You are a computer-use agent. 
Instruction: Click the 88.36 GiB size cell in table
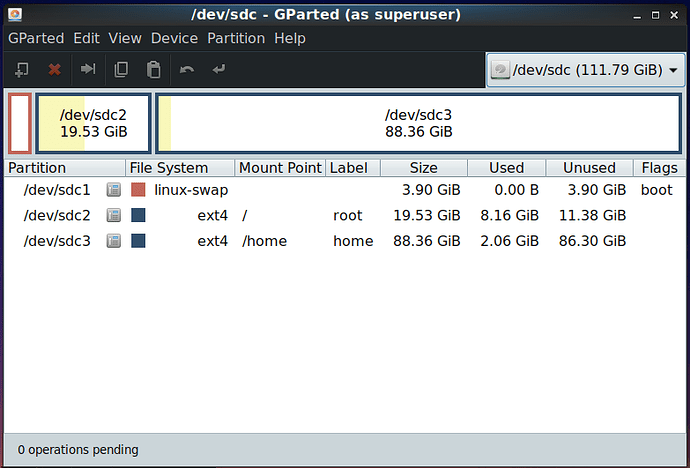[426, 241]
